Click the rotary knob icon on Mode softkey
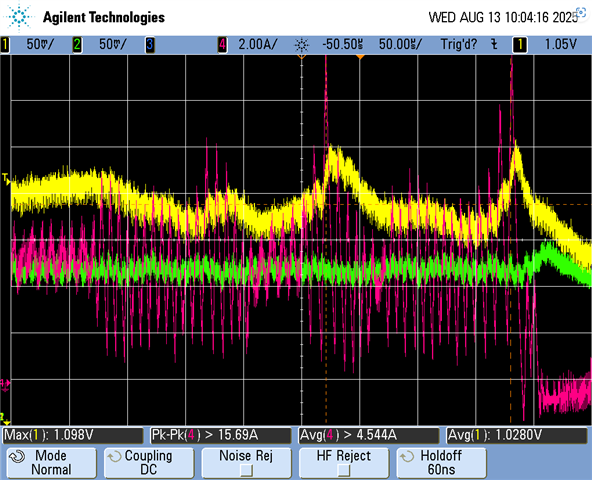This screenshot has height=480, width=592. [17, 457]
